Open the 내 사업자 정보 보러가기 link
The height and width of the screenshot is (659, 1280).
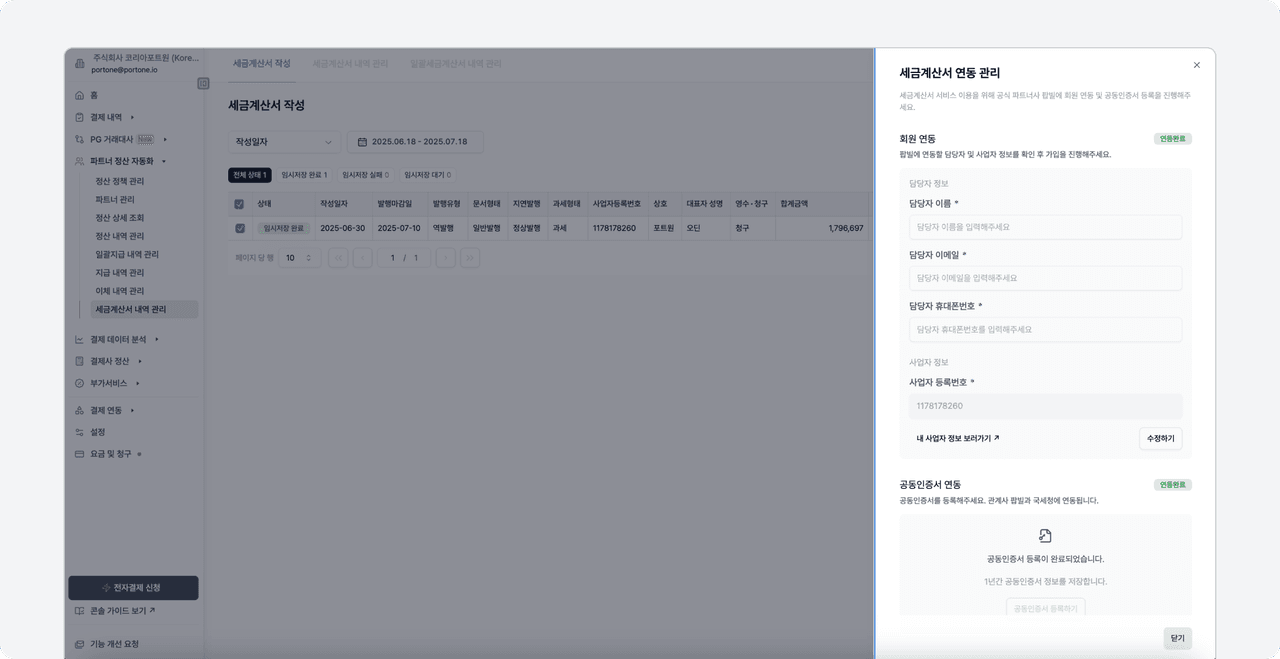coord(957,438)
